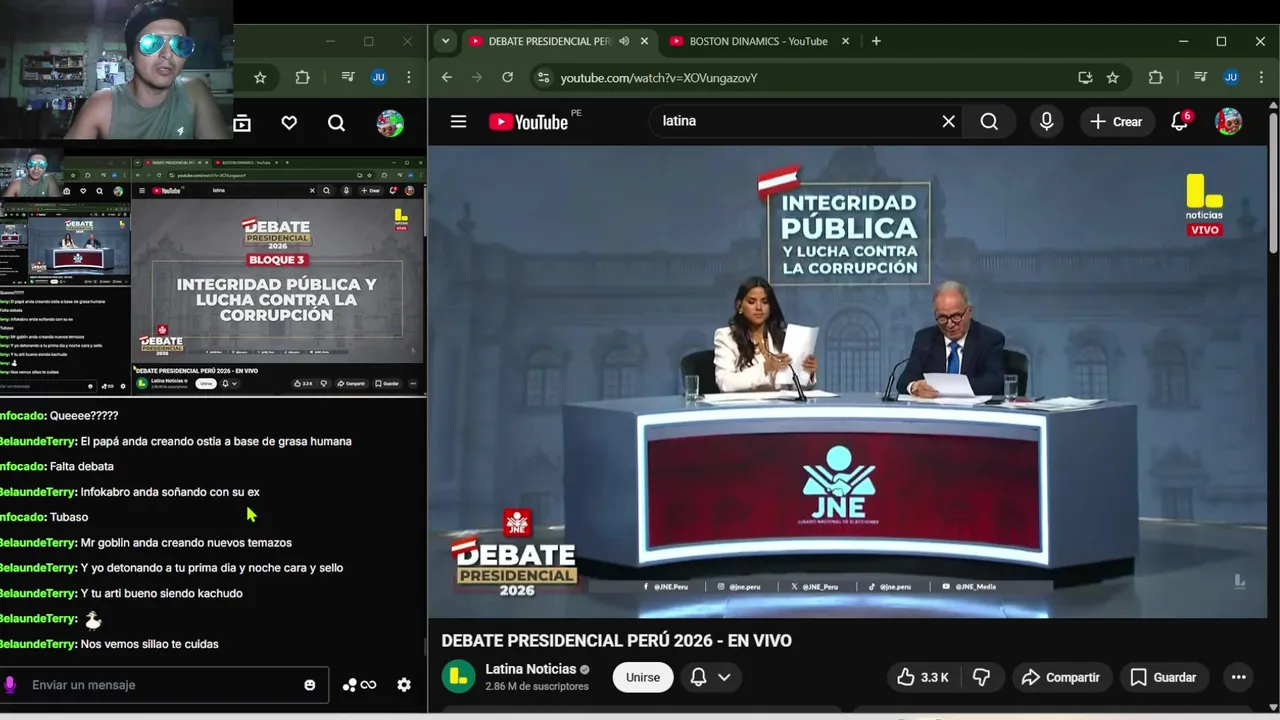Open media controls icon in right window
Image resolution: width=1280 pixels, height=720 pixels.
point(1200,77)
